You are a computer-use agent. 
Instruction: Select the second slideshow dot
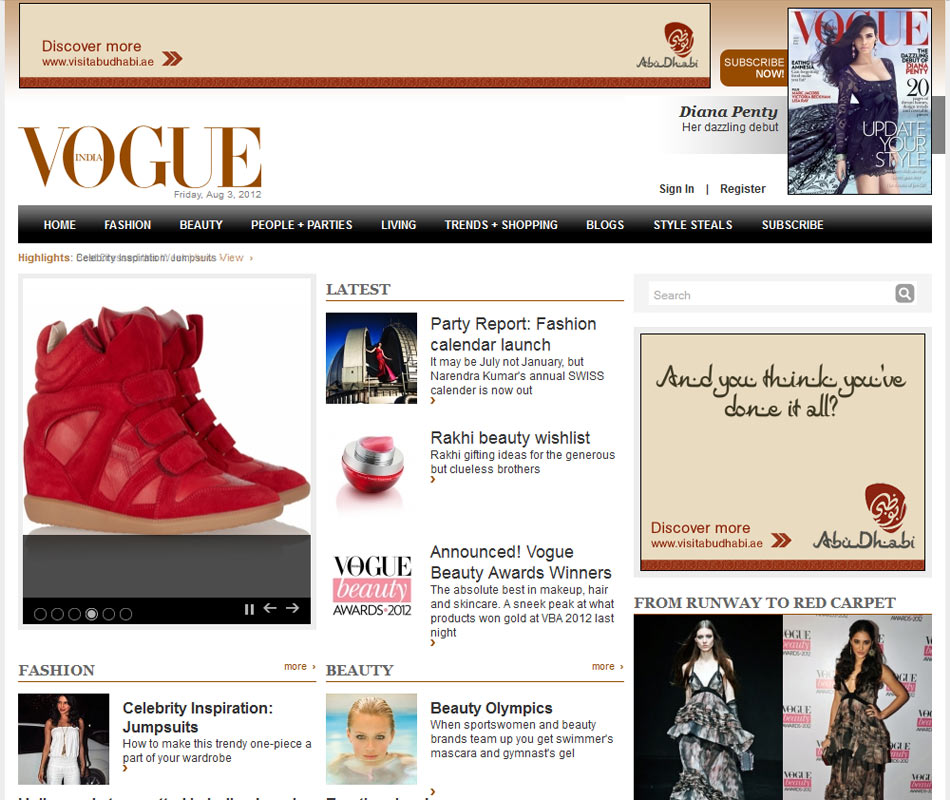pyautogui.click(x=58, y=614)
